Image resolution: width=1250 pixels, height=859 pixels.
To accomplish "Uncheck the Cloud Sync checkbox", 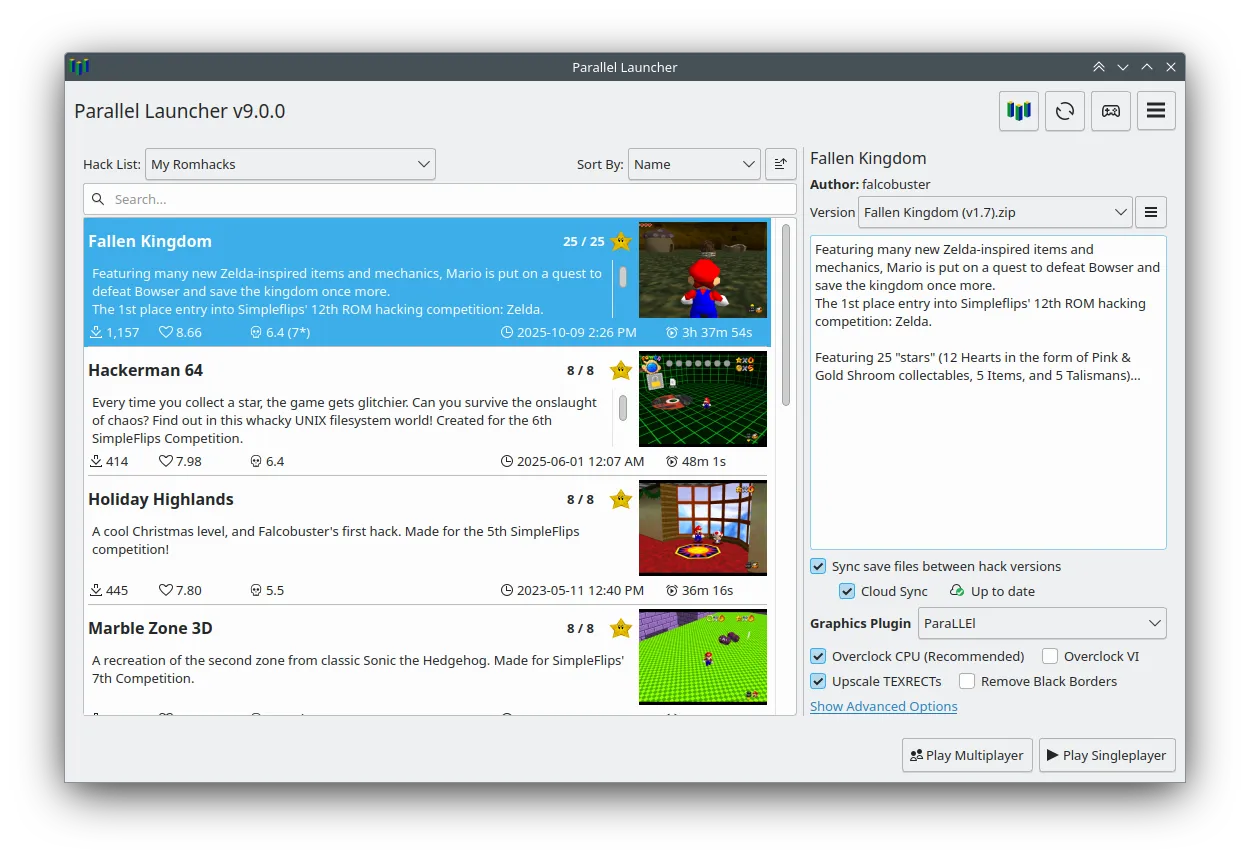I will [847, 591].
